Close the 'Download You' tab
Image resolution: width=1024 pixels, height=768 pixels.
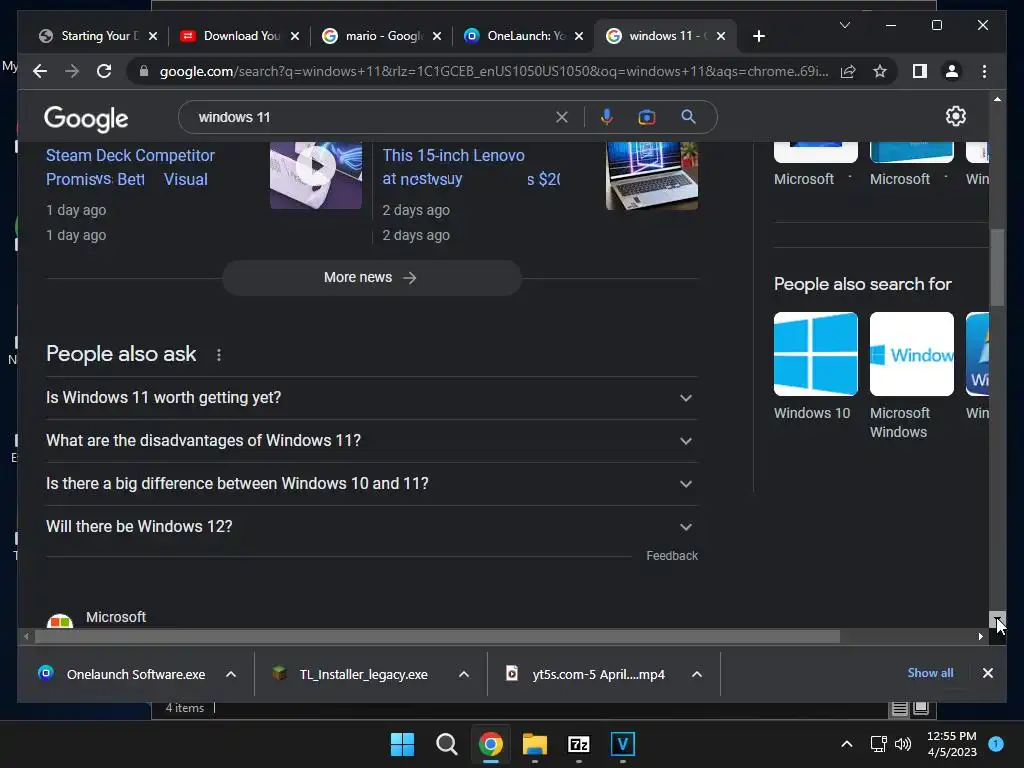click(x=295, y=36)
